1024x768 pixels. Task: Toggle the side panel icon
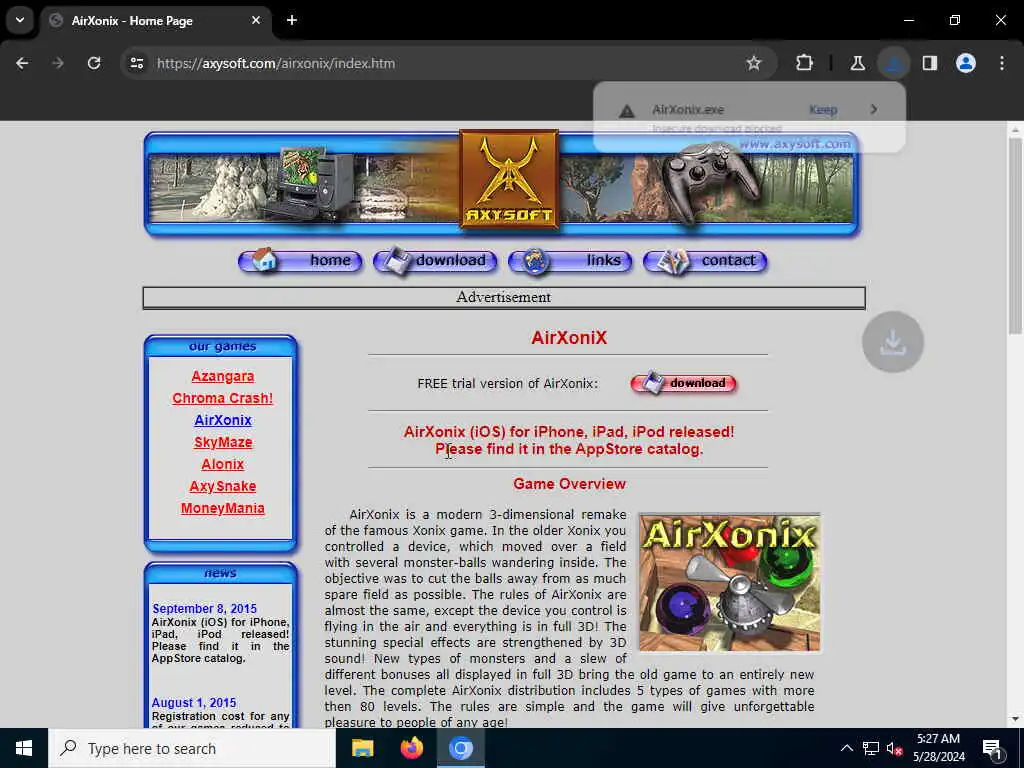(930, 63)
